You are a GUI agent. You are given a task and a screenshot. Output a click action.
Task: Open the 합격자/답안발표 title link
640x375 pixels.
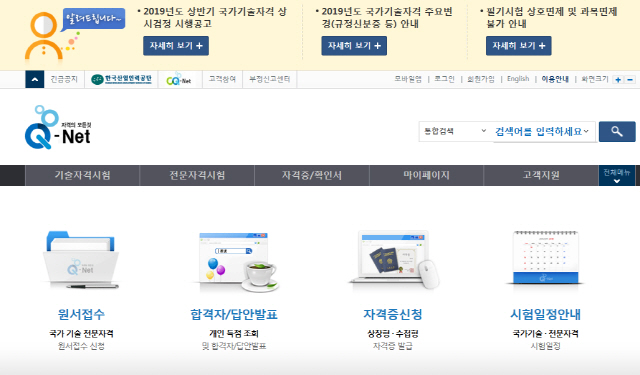(234, 314)
